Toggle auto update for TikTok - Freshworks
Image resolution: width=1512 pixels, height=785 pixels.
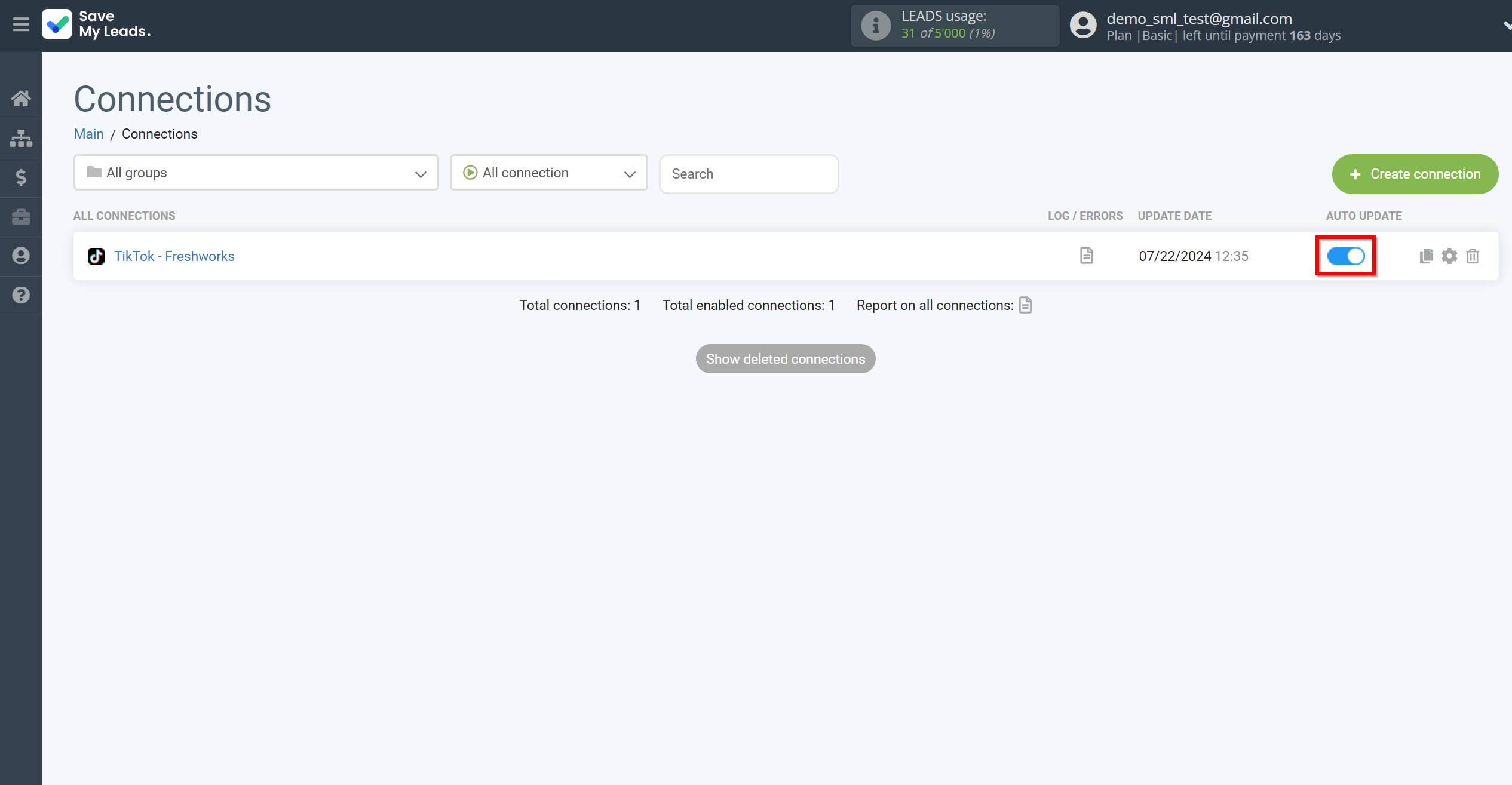point(1346,256)
